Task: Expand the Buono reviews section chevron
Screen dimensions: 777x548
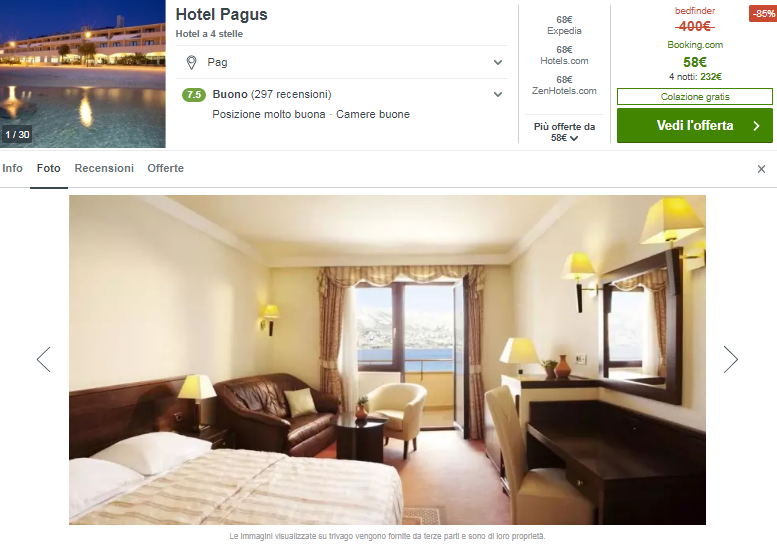Action: pos(498,94)
